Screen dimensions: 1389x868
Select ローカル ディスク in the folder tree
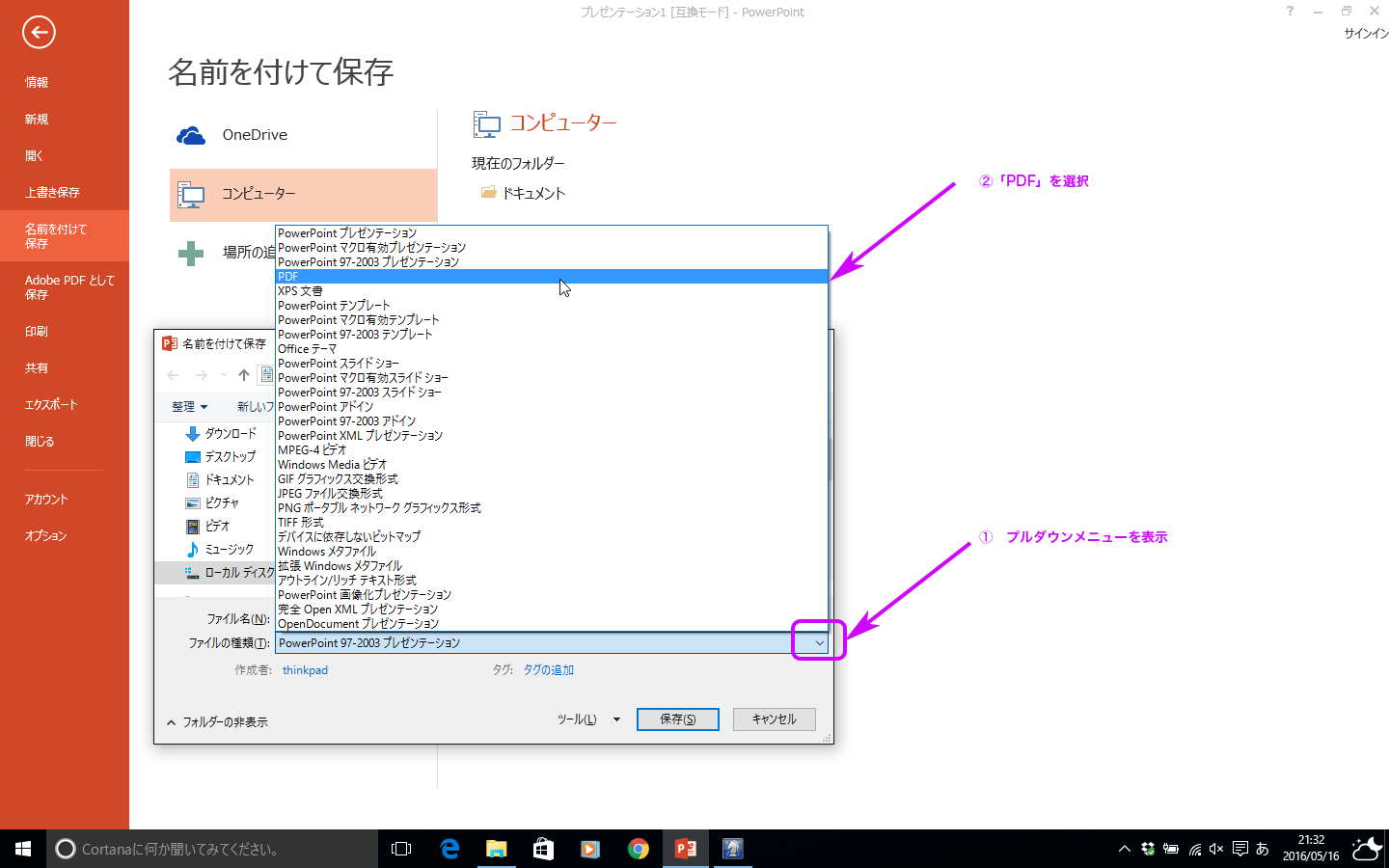pos(230,573)
